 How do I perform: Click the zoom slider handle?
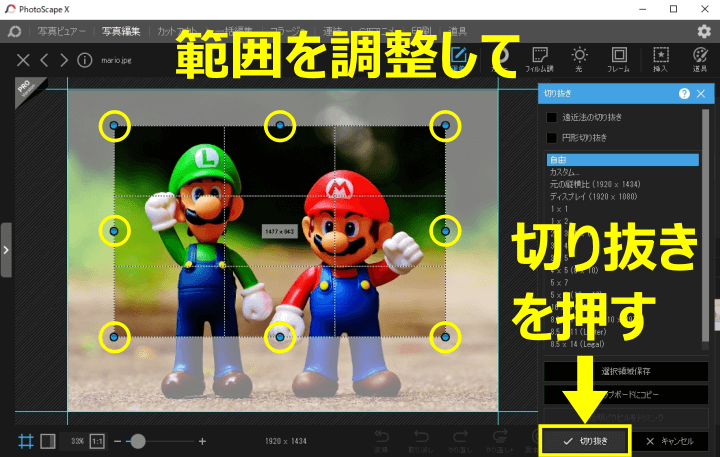pos(138,441)
